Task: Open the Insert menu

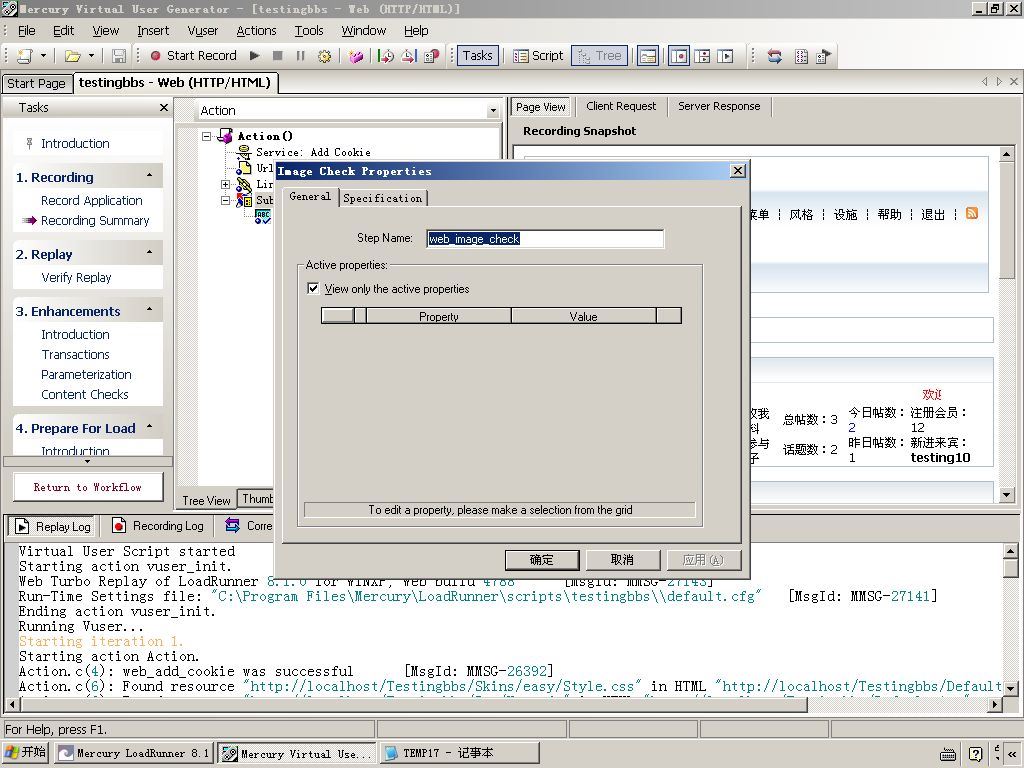Action: pos(153,31)
